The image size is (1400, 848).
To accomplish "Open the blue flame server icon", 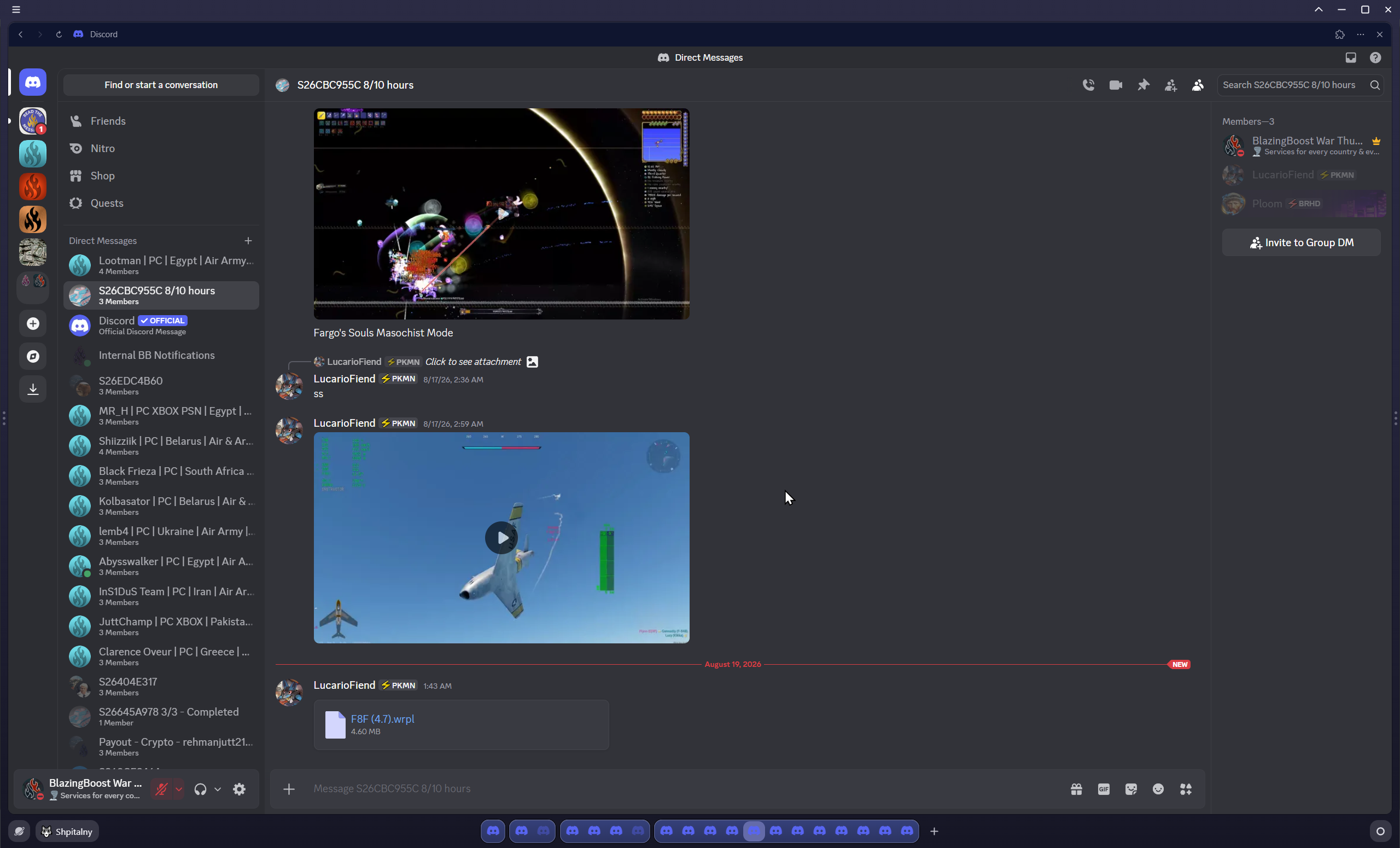I will pos(33,154).
